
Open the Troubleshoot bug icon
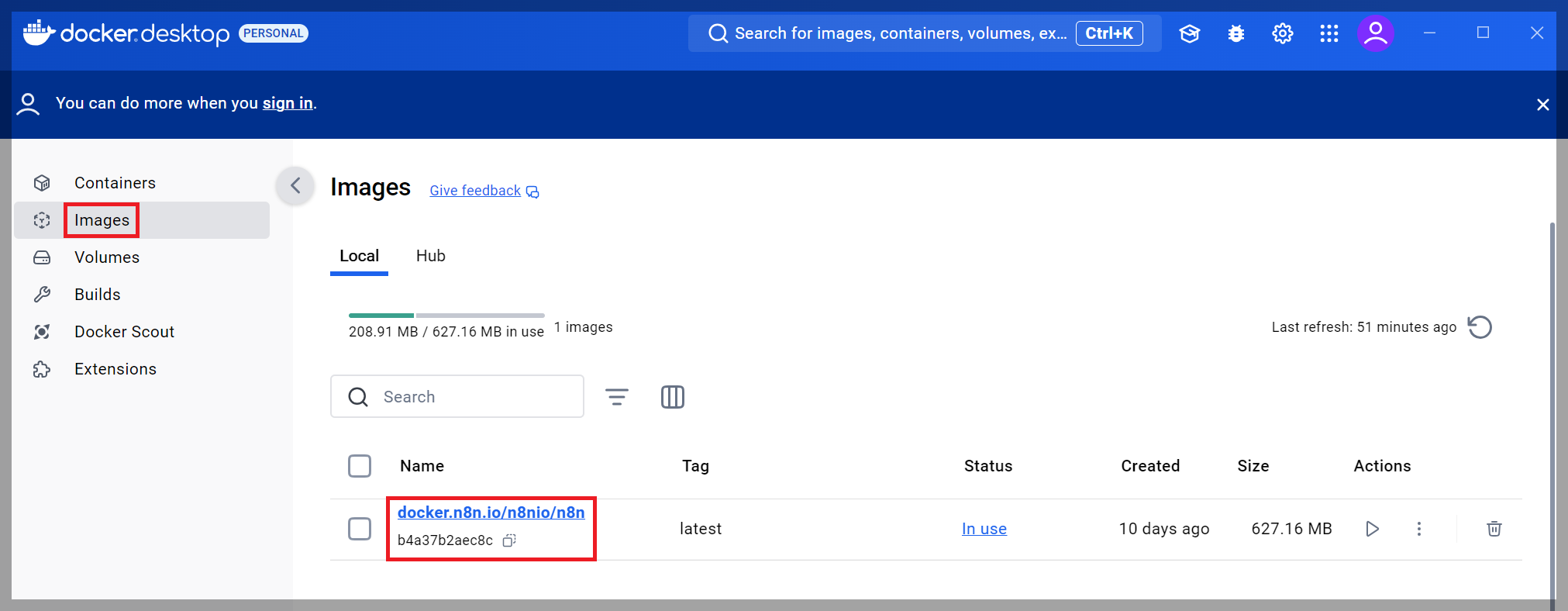(x=1236, y=33)
